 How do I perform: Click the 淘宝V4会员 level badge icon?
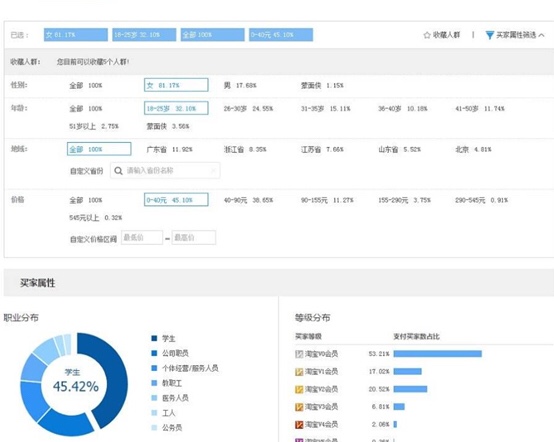click(x=299, y=424)
